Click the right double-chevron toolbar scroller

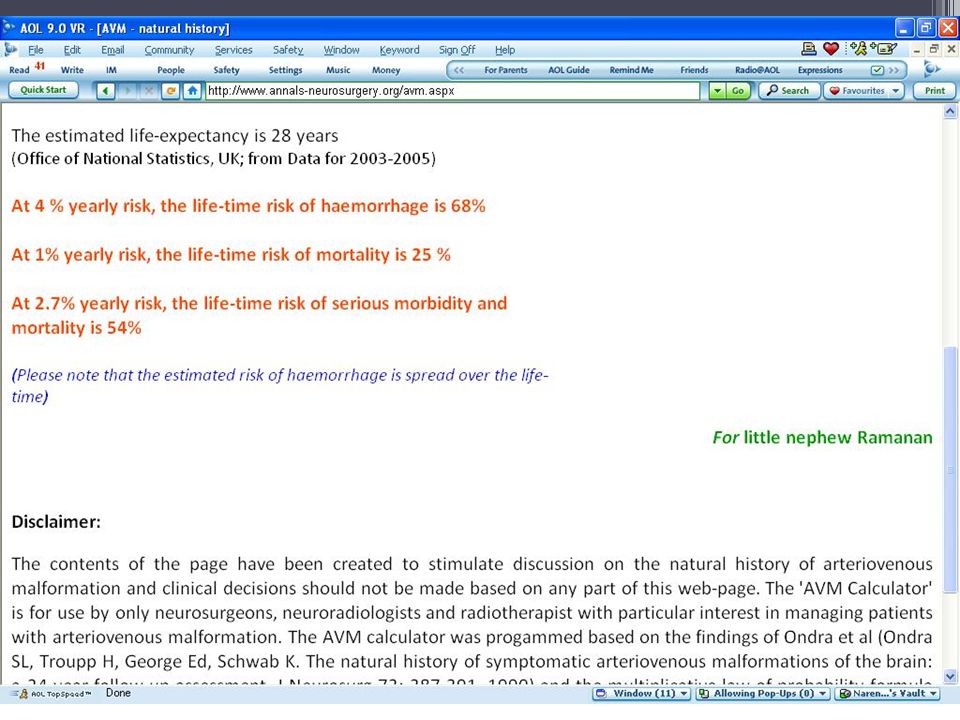[894, 70]
